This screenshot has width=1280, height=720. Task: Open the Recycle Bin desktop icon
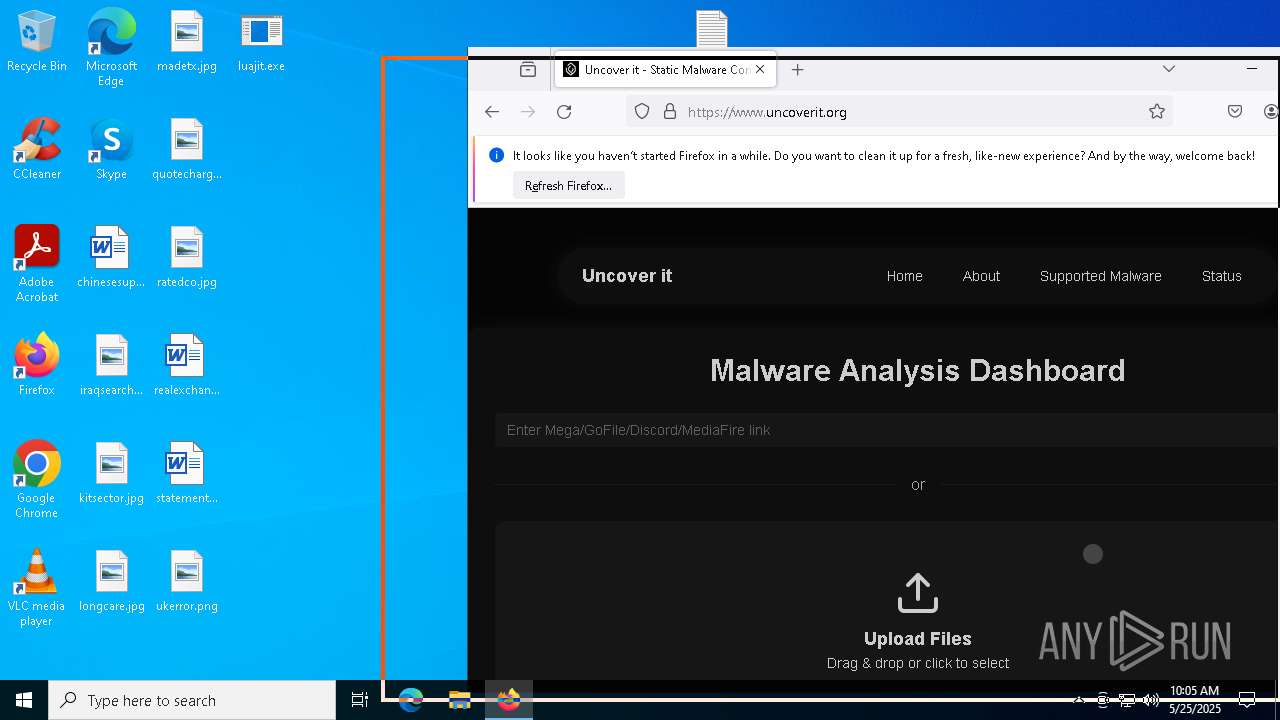coord(37,42)
